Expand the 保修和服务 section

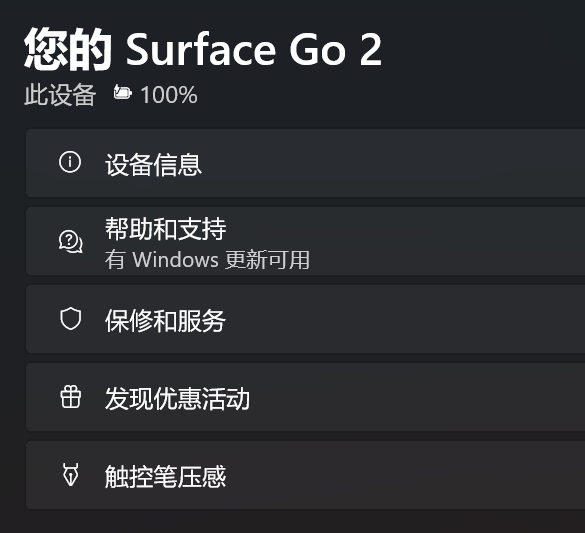305,319
